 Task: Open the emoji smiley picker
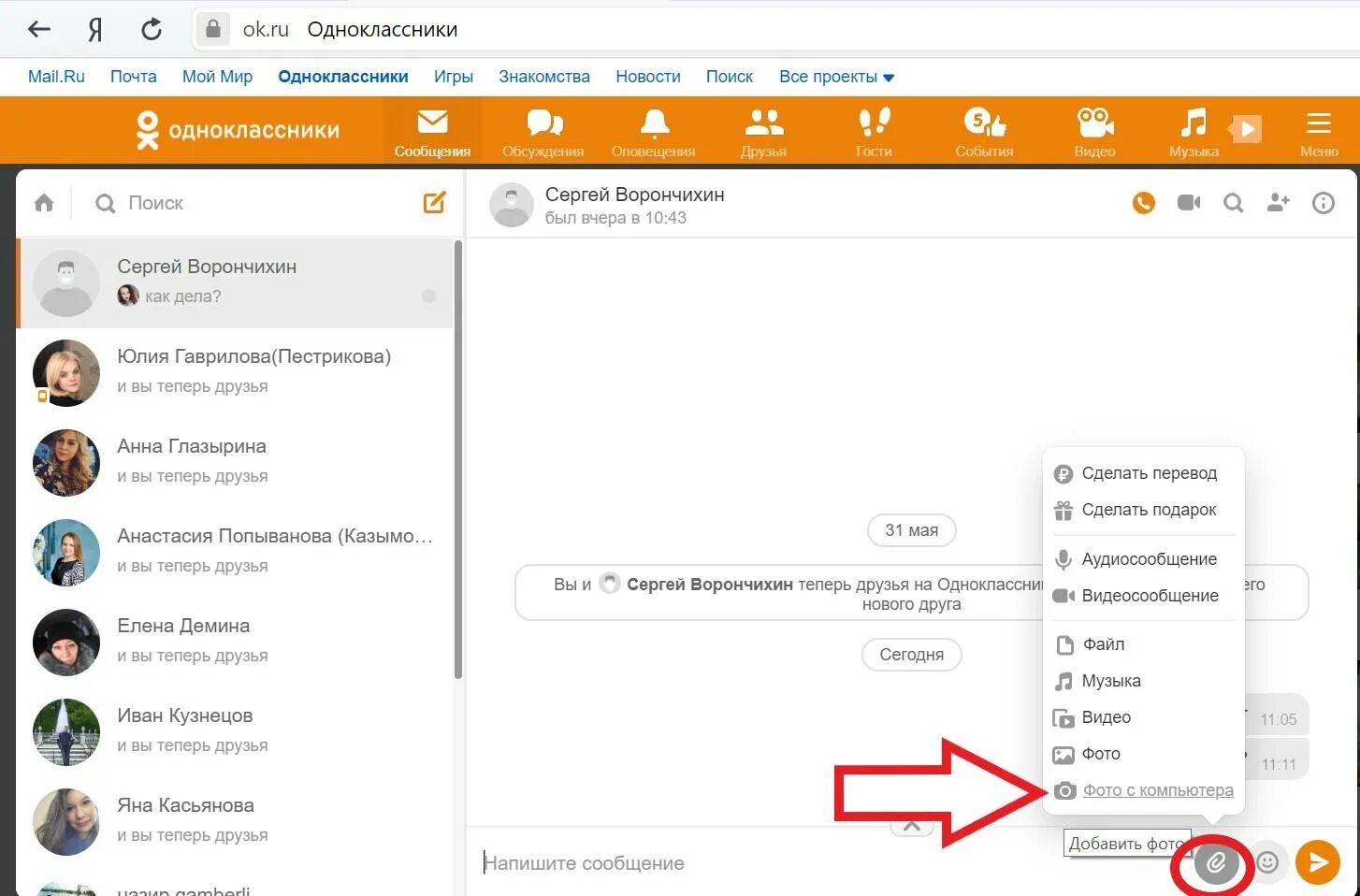(x=1267, y=862)
